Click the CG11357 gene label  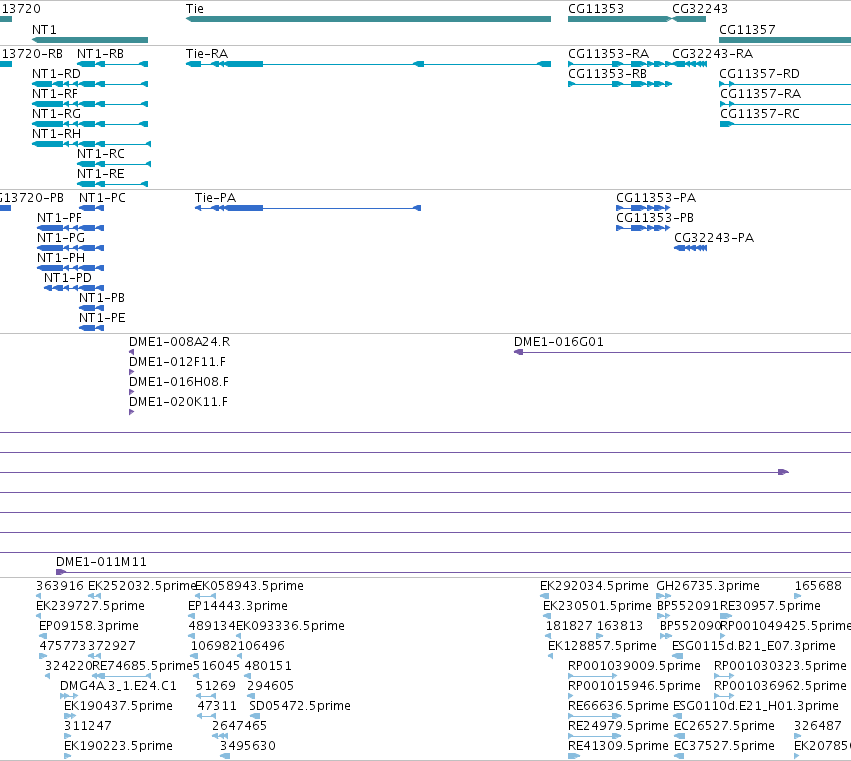[747, 29]
